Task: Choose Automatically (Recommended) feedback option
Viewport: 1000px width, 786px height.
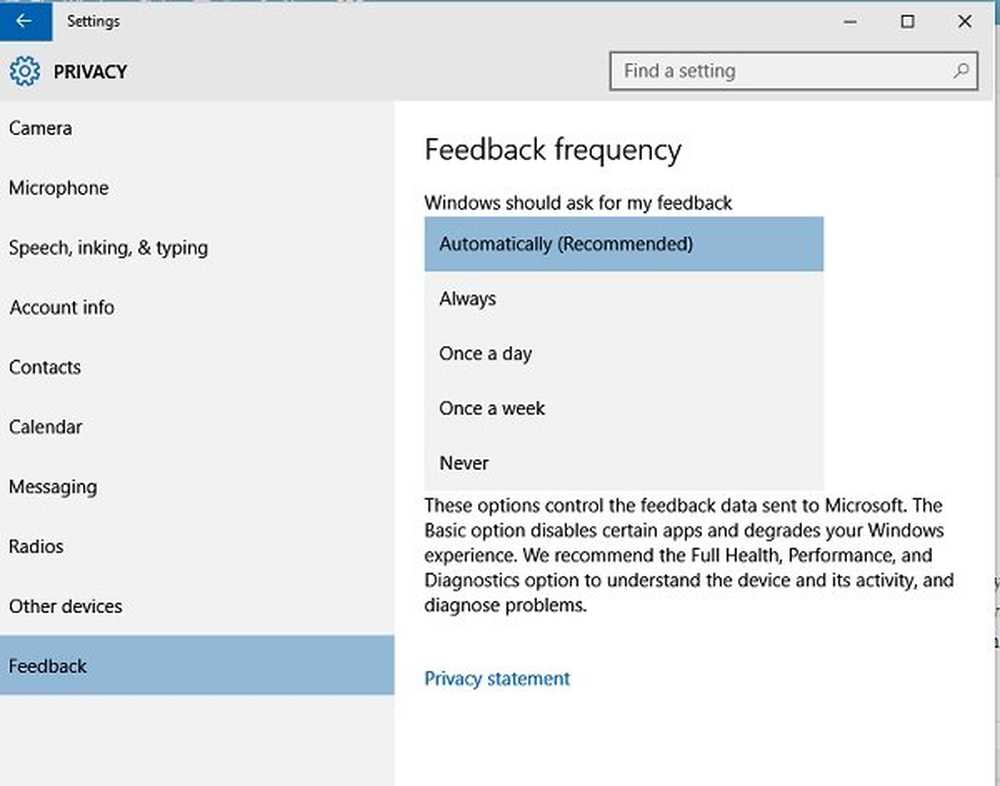Action: [x=624, y=244]
